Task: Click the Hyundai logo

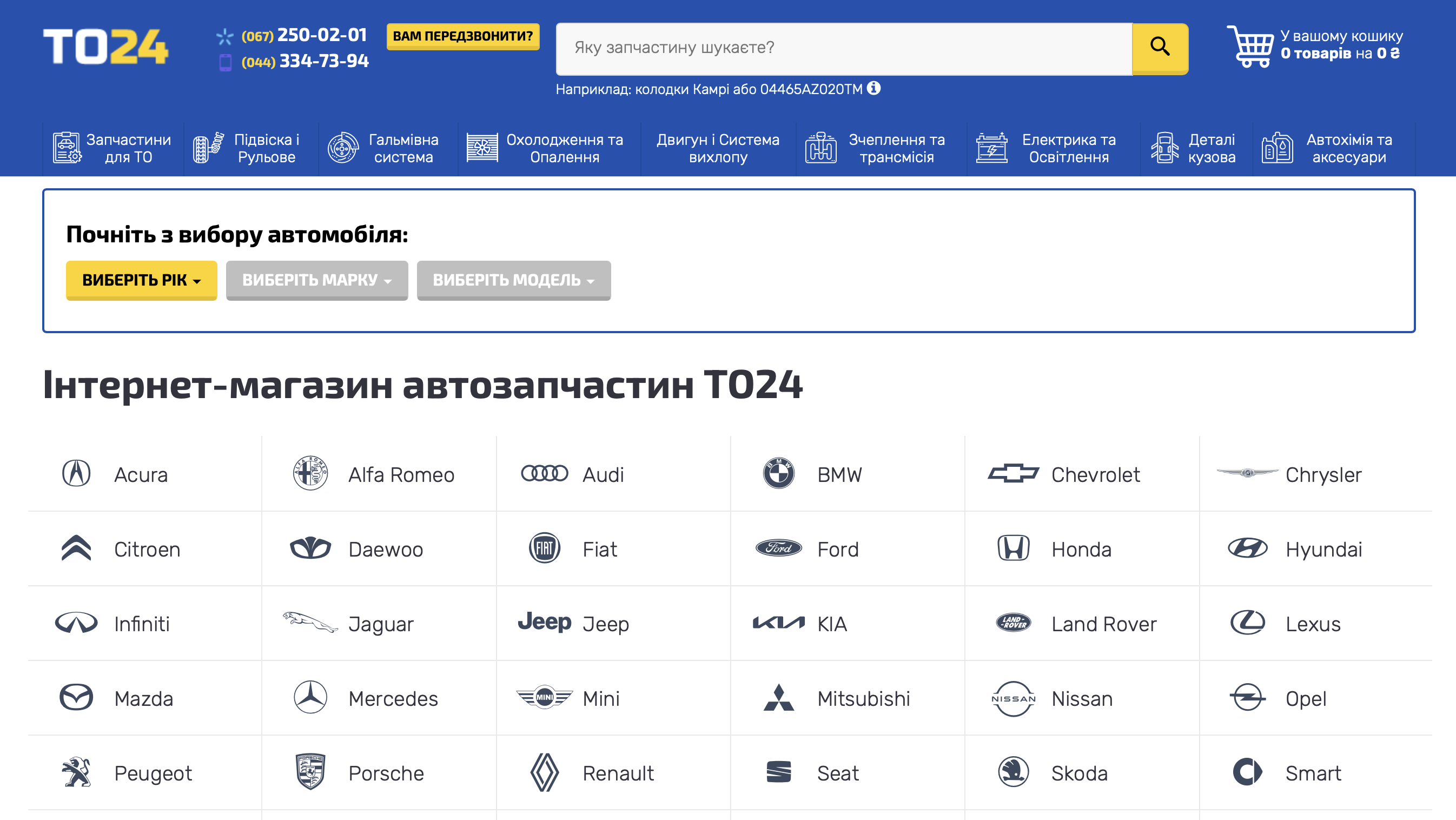Action: [x=1247, y=548]
